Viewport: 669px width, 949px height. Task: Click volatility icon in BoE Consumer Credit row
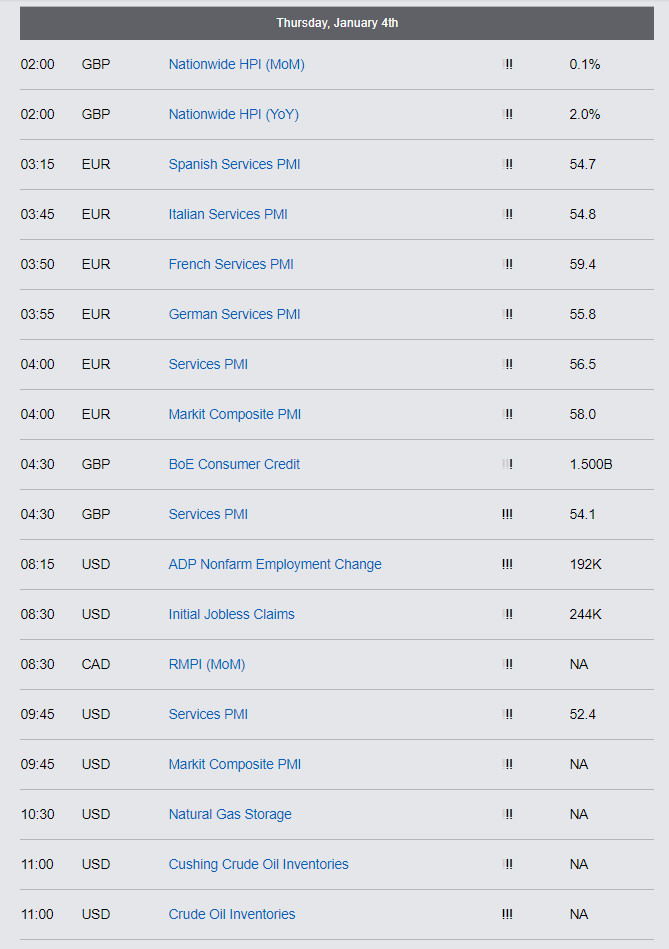click(508, 464)
